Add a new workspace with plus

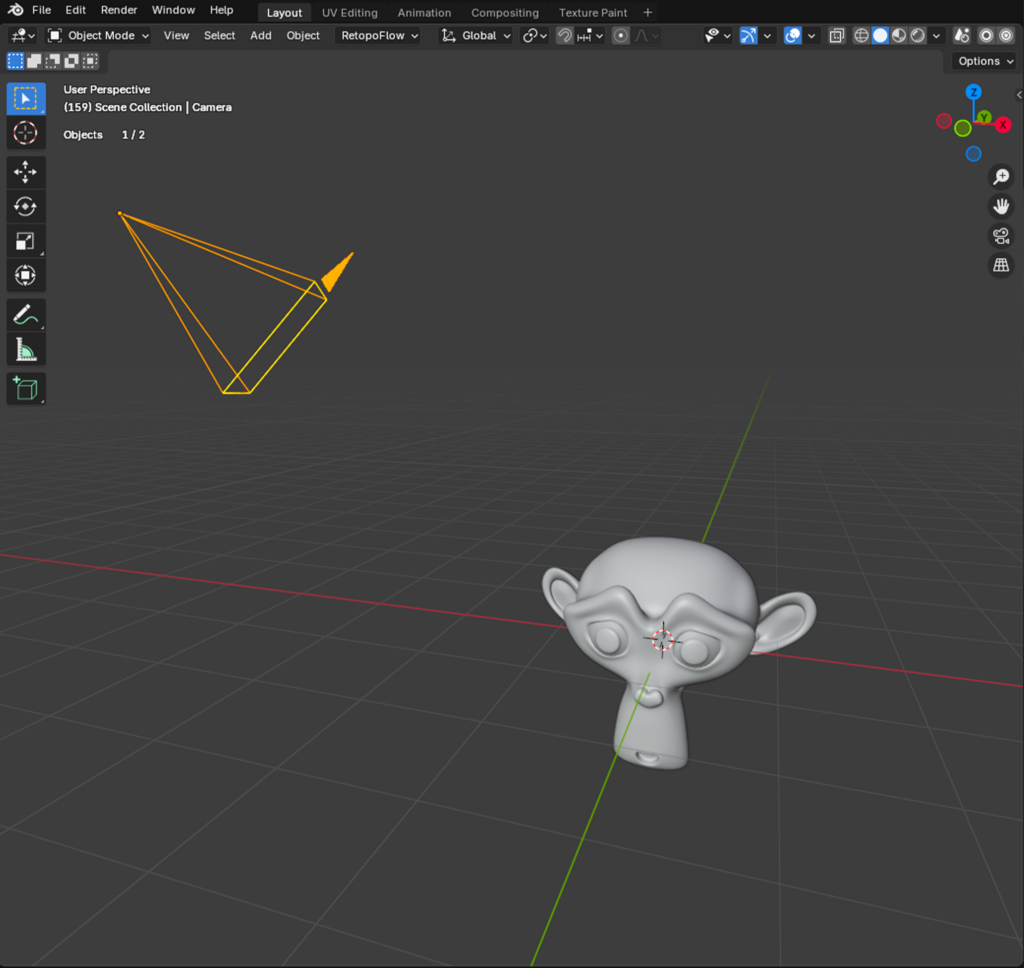coord(647,12)
